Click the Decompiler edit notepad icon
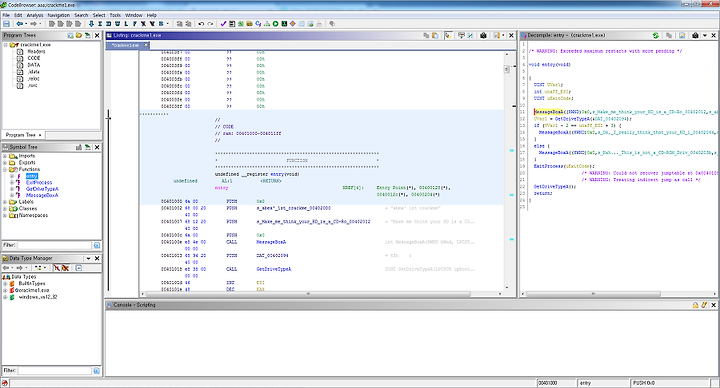 [682, 35]
